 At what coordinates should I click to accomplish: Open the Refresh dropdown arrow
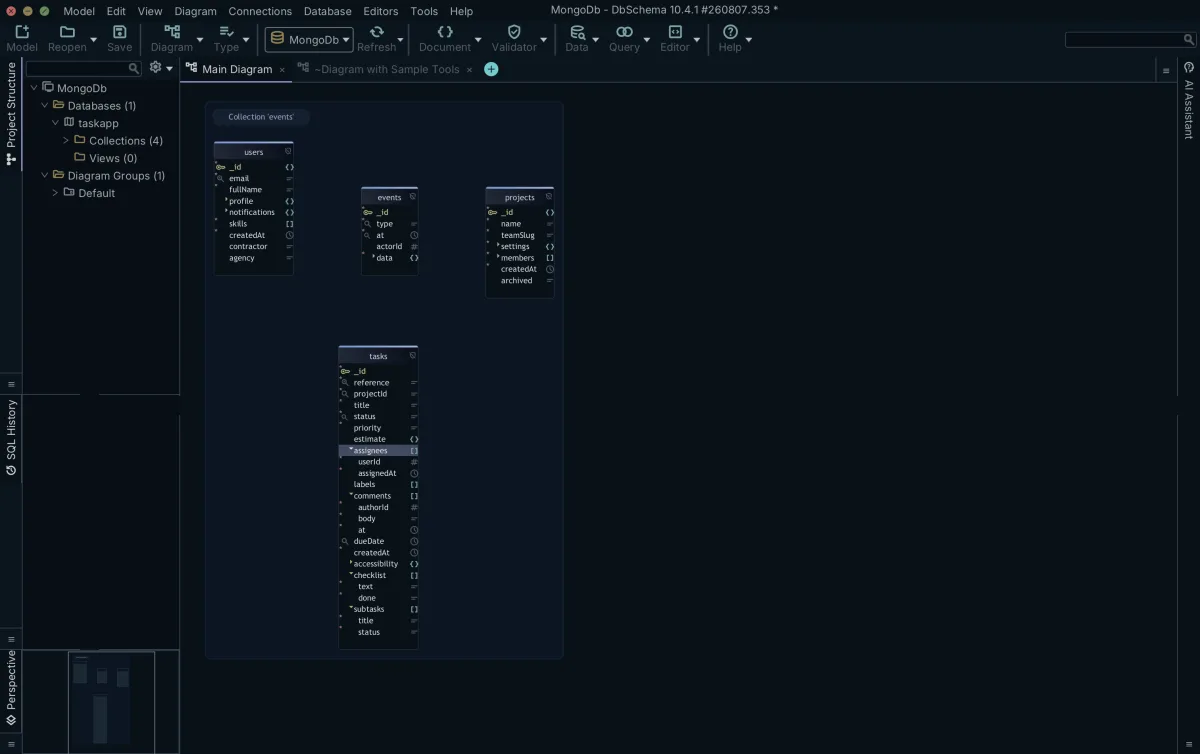point(401,40)
